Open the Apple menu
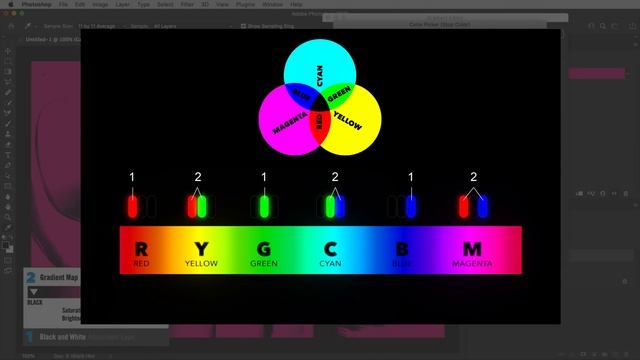This screenshot has height=360, width=640. click(11, 4)
